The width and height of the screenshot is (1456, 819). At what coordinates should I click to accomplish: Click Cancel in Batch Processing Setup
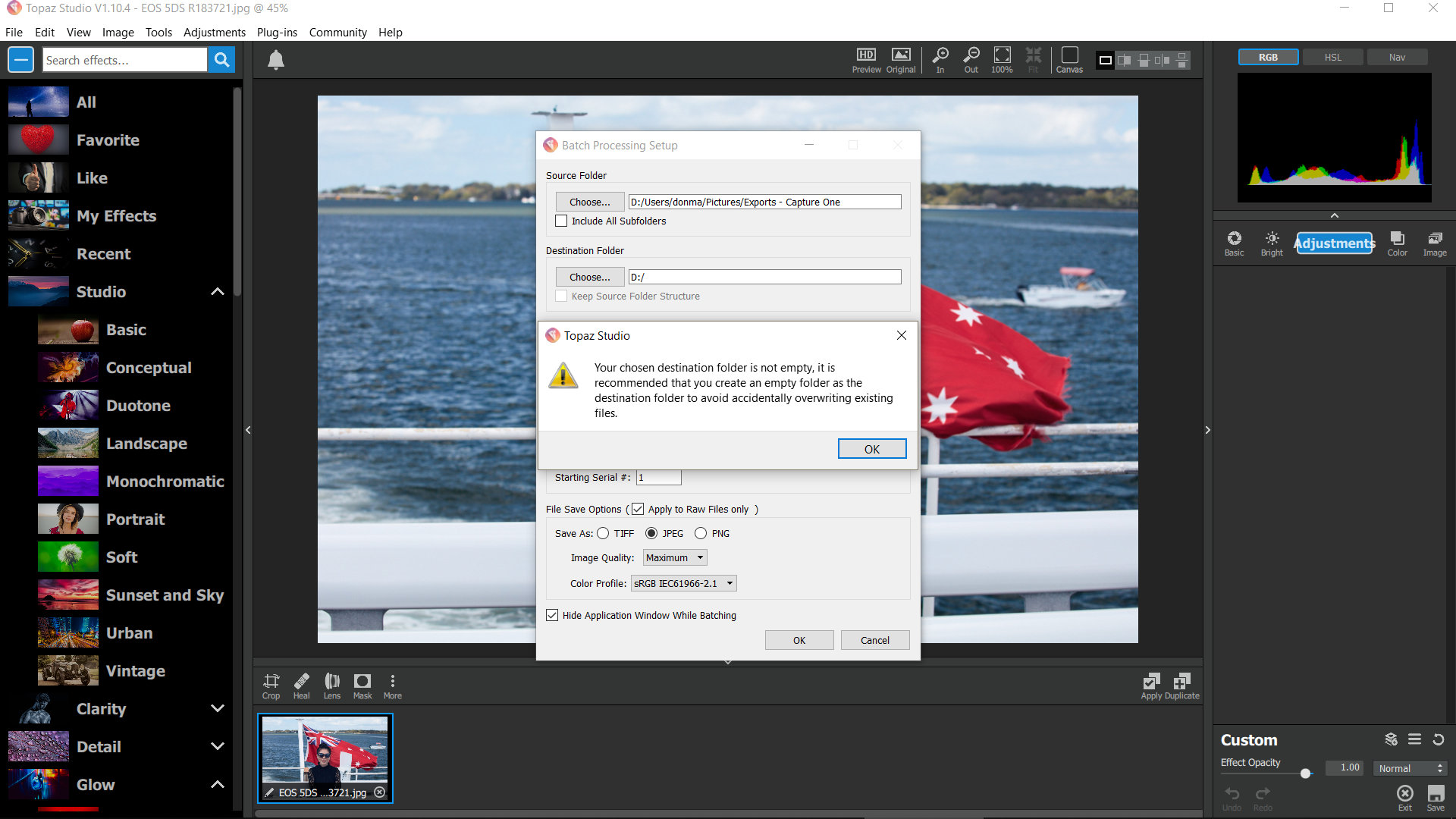pyautogui.click(x=875, y=640)
